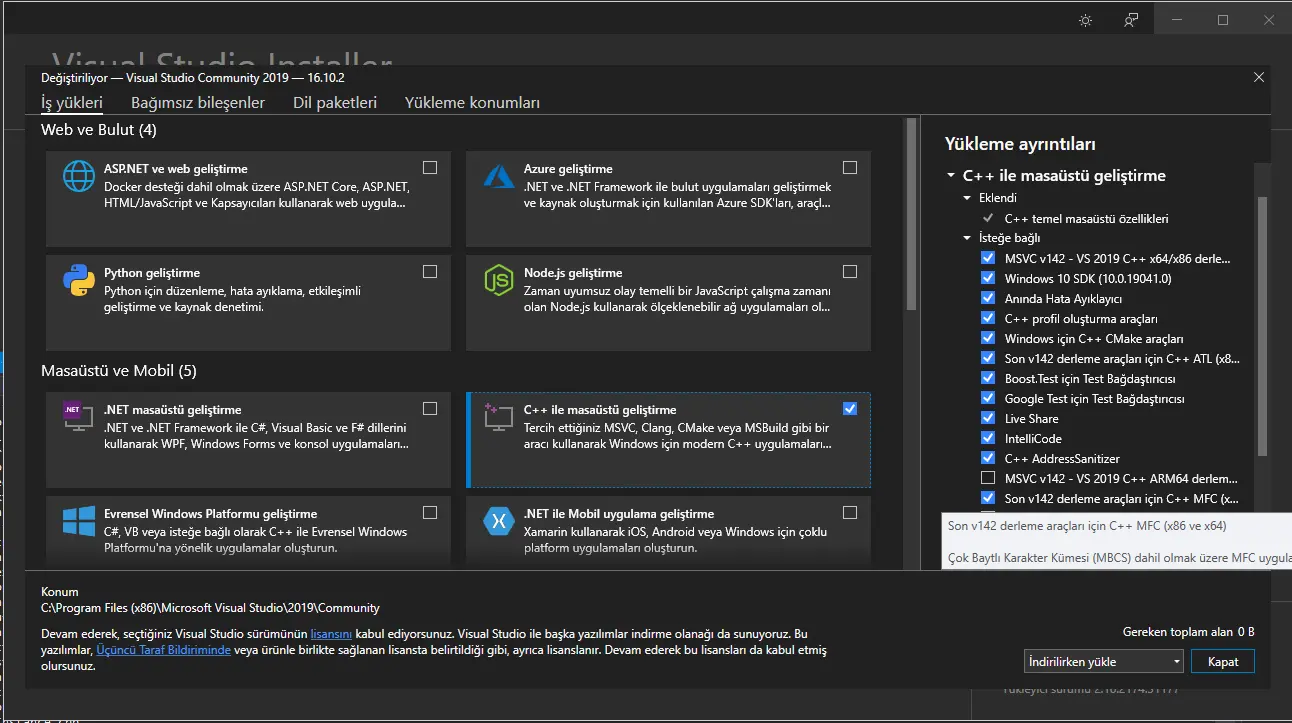This screenshot has height=723, width=1292.
Task: Click the Evrensel Windows Platformu icon
Action: [79, 521]
